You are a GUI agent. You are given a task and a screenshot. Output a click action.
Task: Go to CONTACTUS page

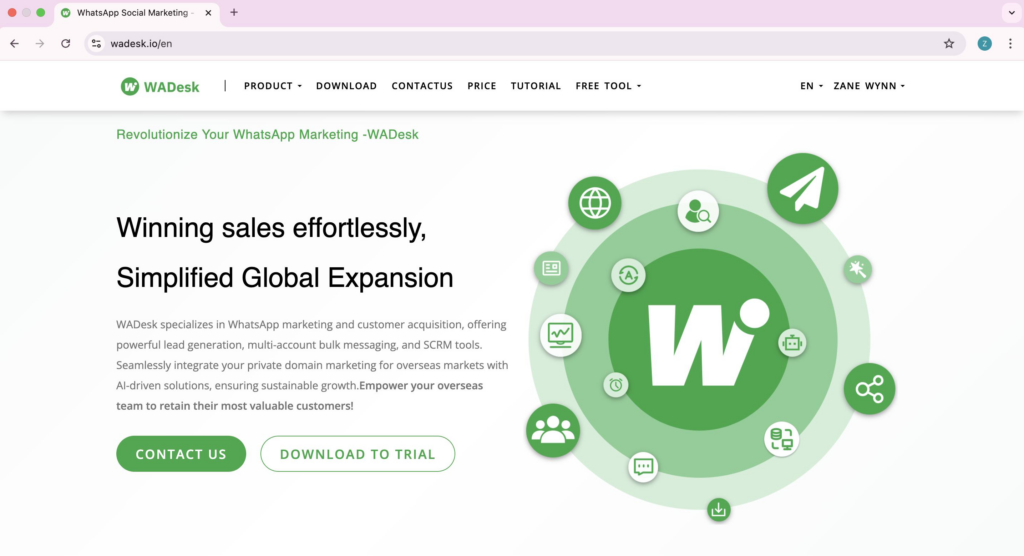click(x=422, y=86)
